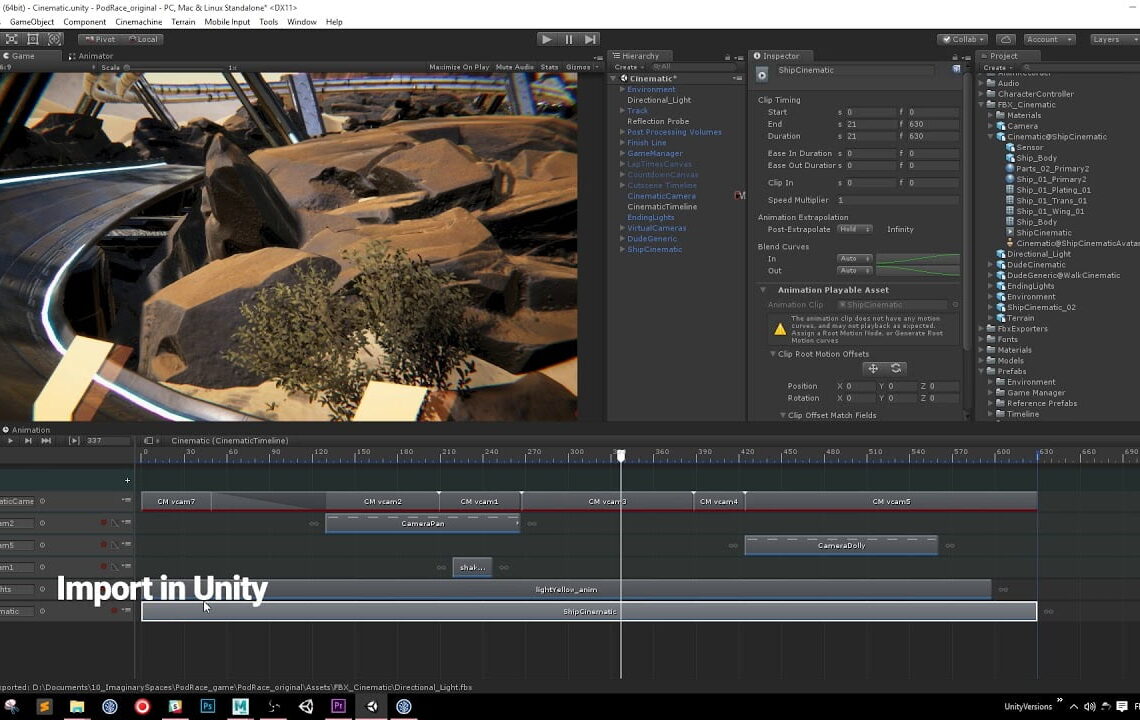Click the volume icon in system tray
The height and width of the screenshot is (720, 1140).
click(1089, 706)
